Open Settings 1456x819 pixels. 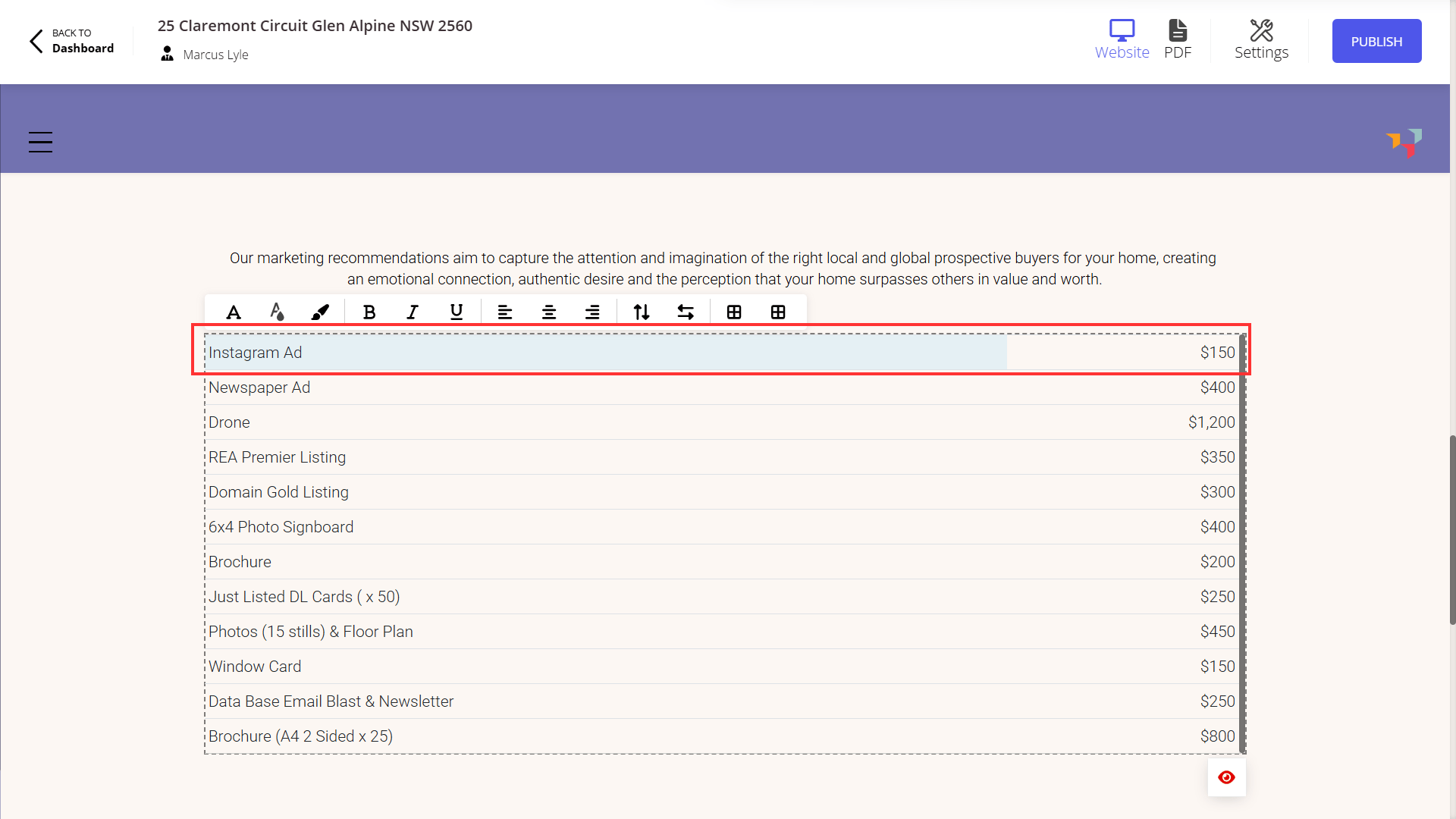1261,40
